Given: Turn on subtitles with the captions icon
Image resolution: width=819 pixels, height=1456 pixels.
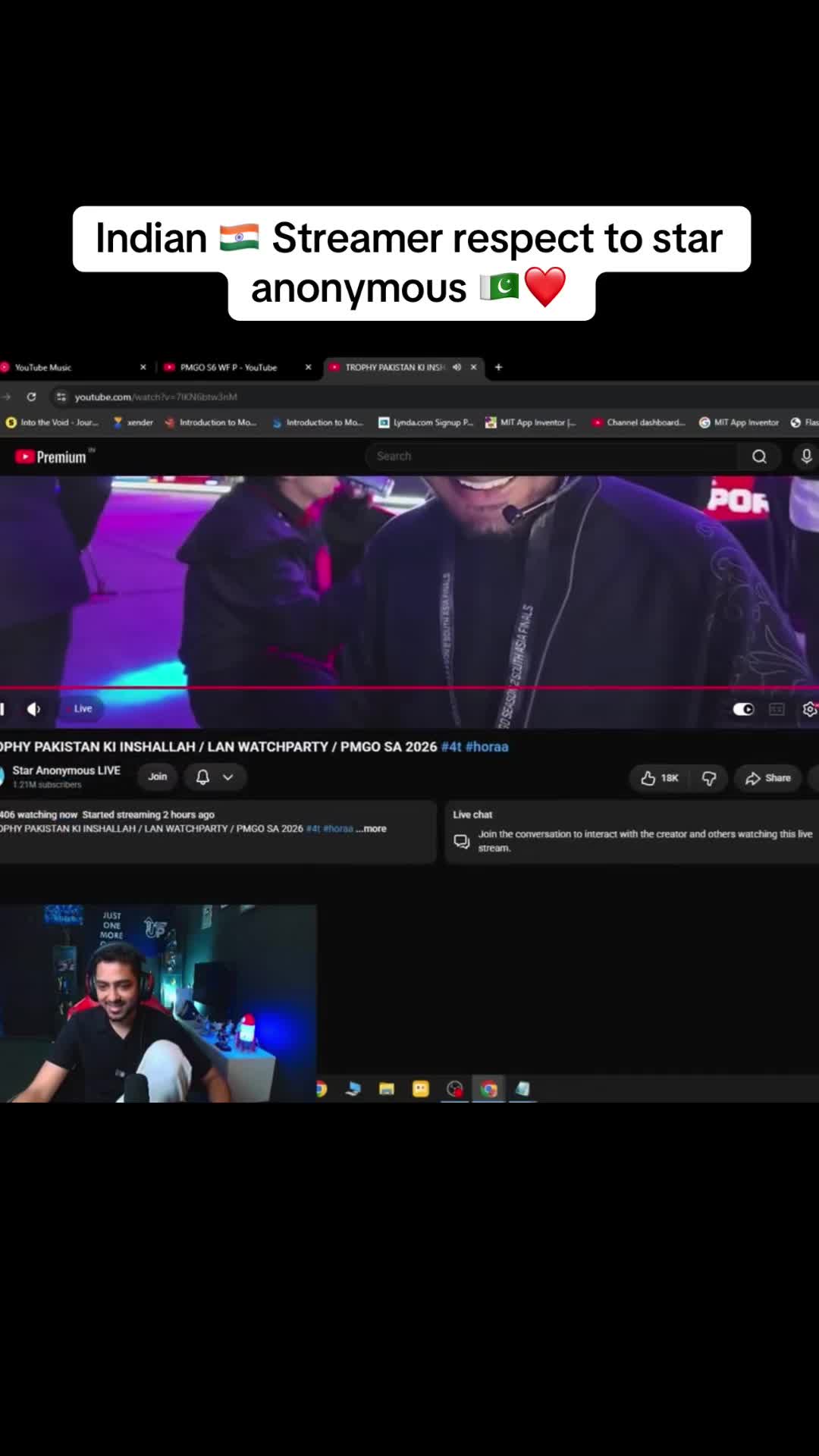Looking at the screenshot, I should pyautogui.click(x=777, y=709).
